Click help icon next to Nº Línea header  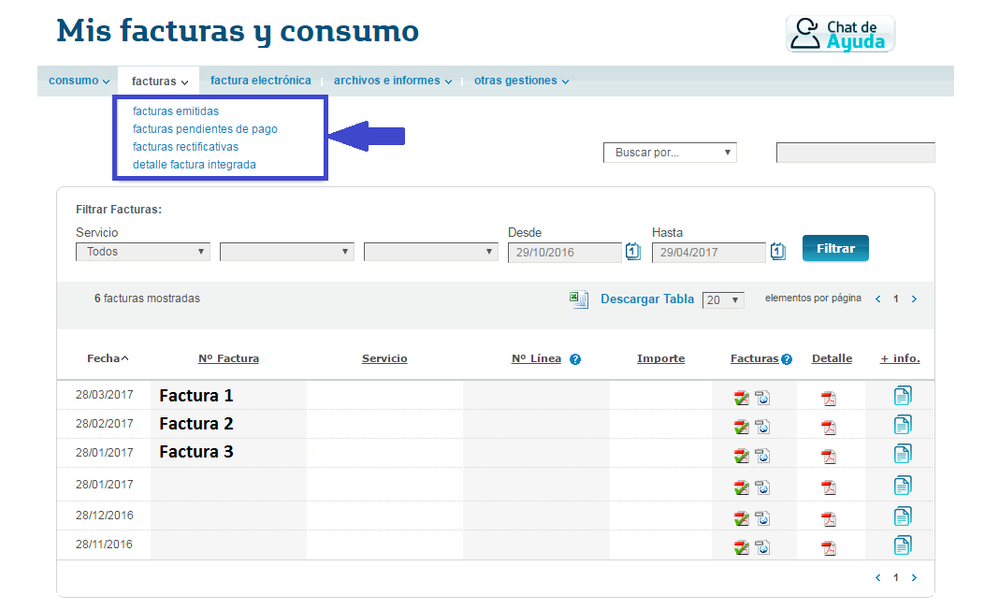[x=575, y=360]
